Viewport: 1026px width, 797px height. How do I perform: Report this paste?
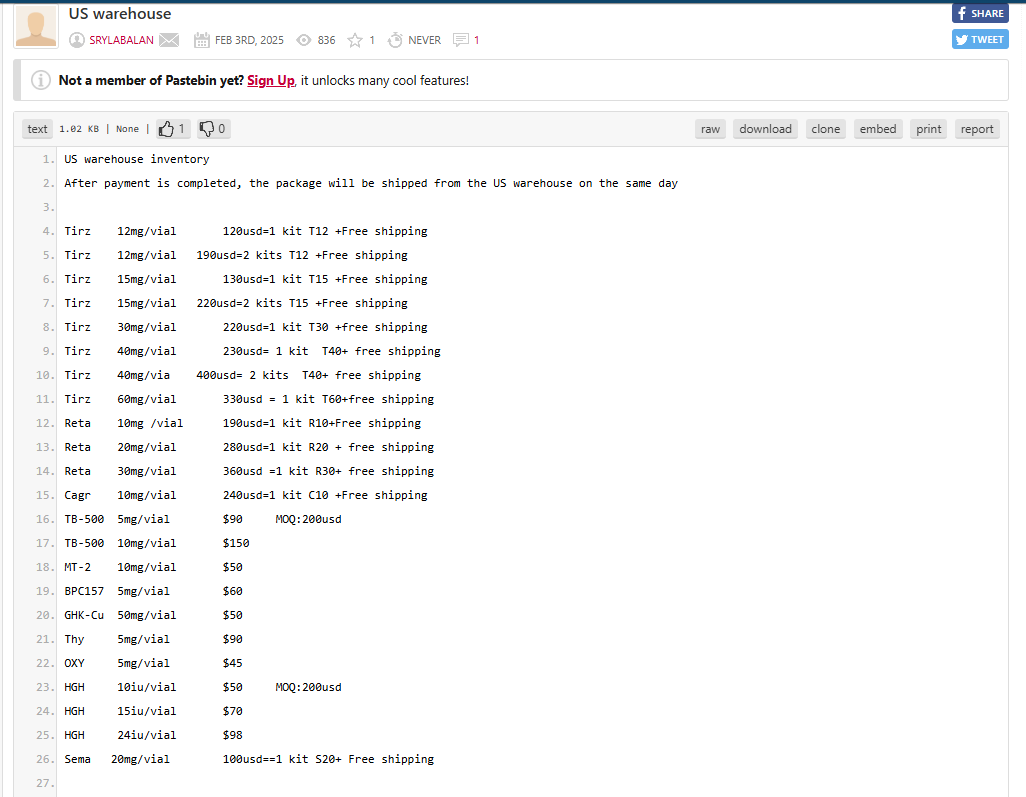pyautogui.click(x=977, y=129)
